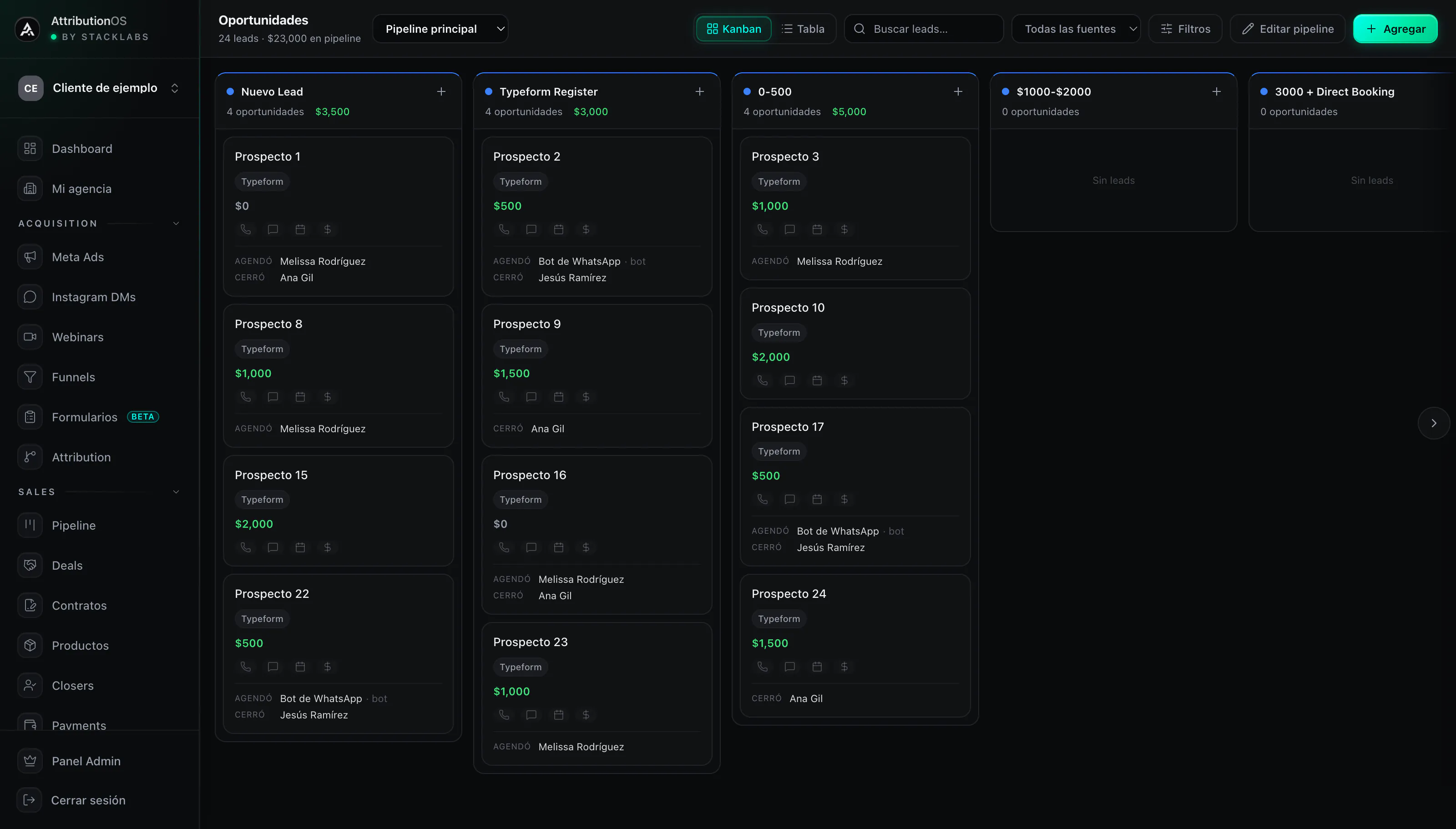
Task: Open the Cliente de ejemplo switcher
Action: [x=100, y=88]
